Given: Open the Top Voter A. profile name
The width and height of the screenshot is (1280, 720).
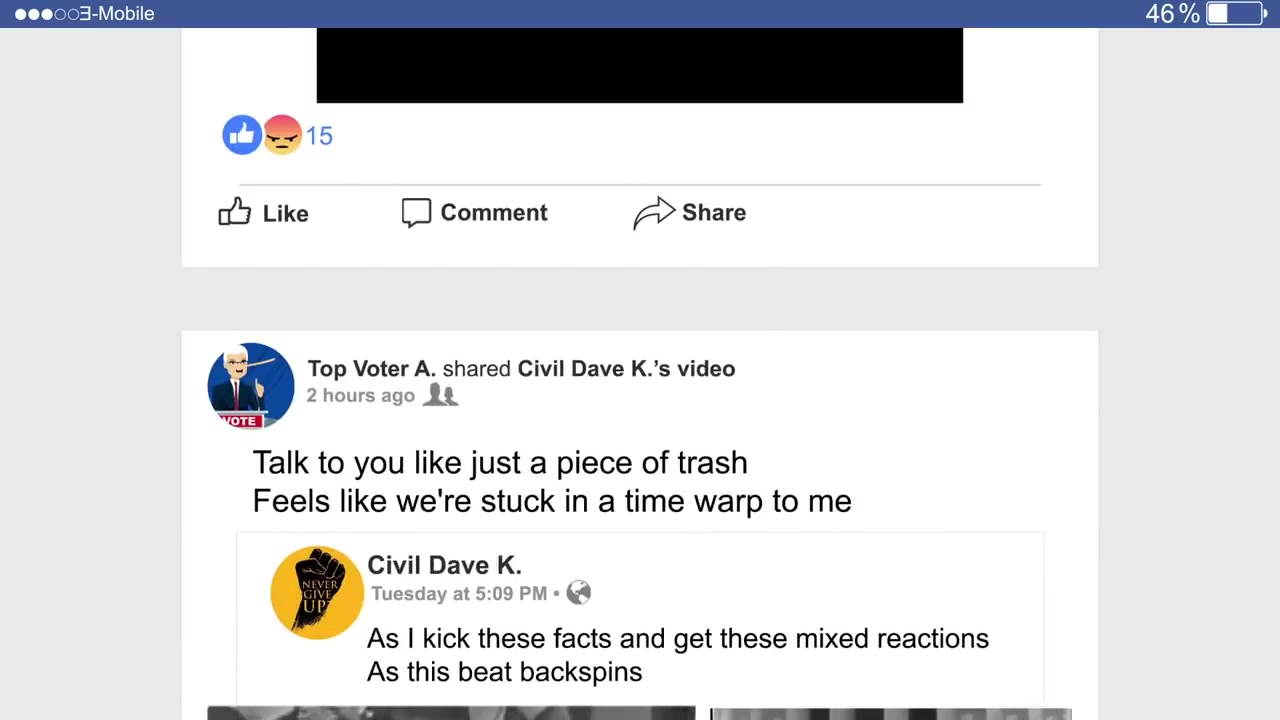Looking at the screenshot, I should tap(371, 369).
